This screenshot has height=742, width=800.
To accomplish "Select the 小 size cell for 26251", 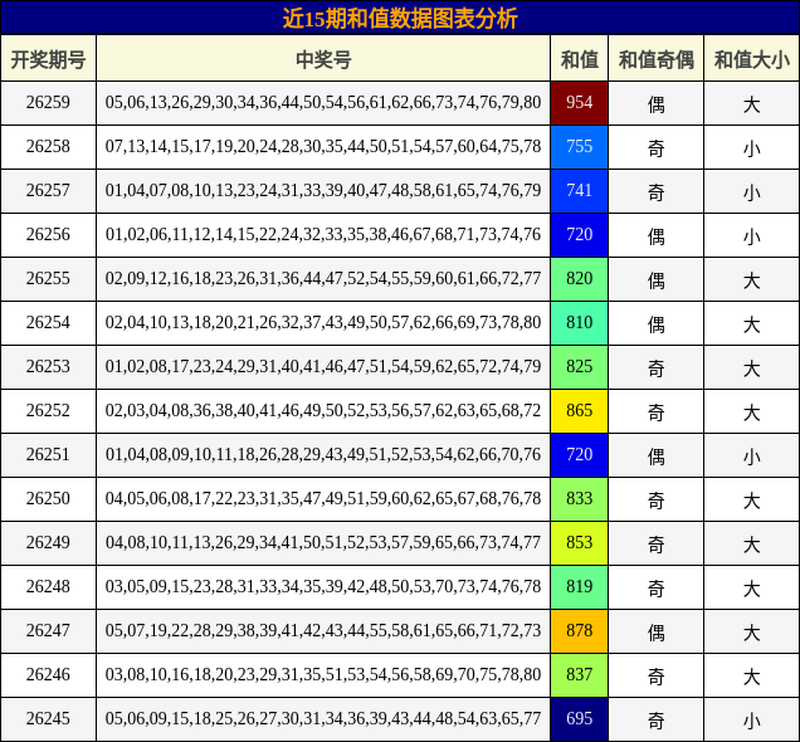I will point(752,455).
